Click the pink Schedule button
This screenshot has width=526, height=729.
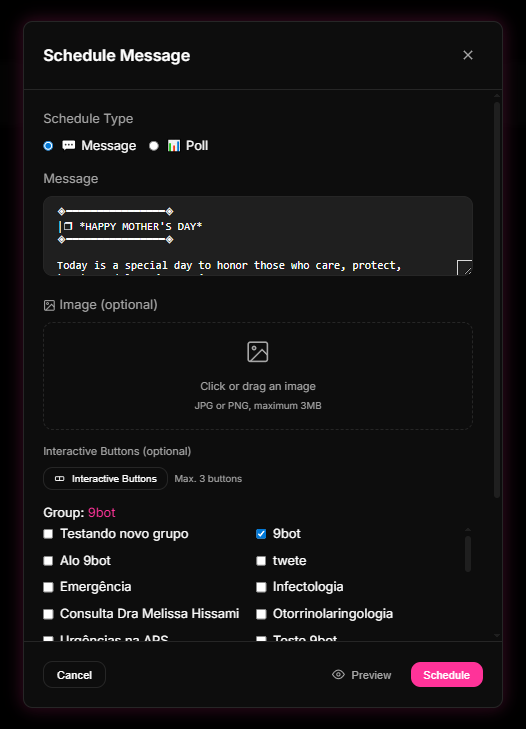click(446, 675)
